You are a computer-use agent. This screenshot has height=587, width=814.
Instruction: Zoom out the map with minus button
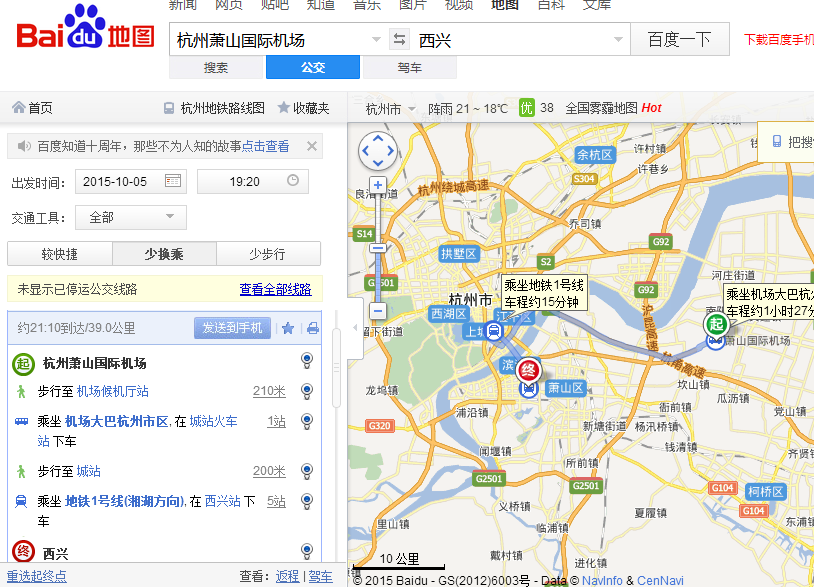[378, 311]
